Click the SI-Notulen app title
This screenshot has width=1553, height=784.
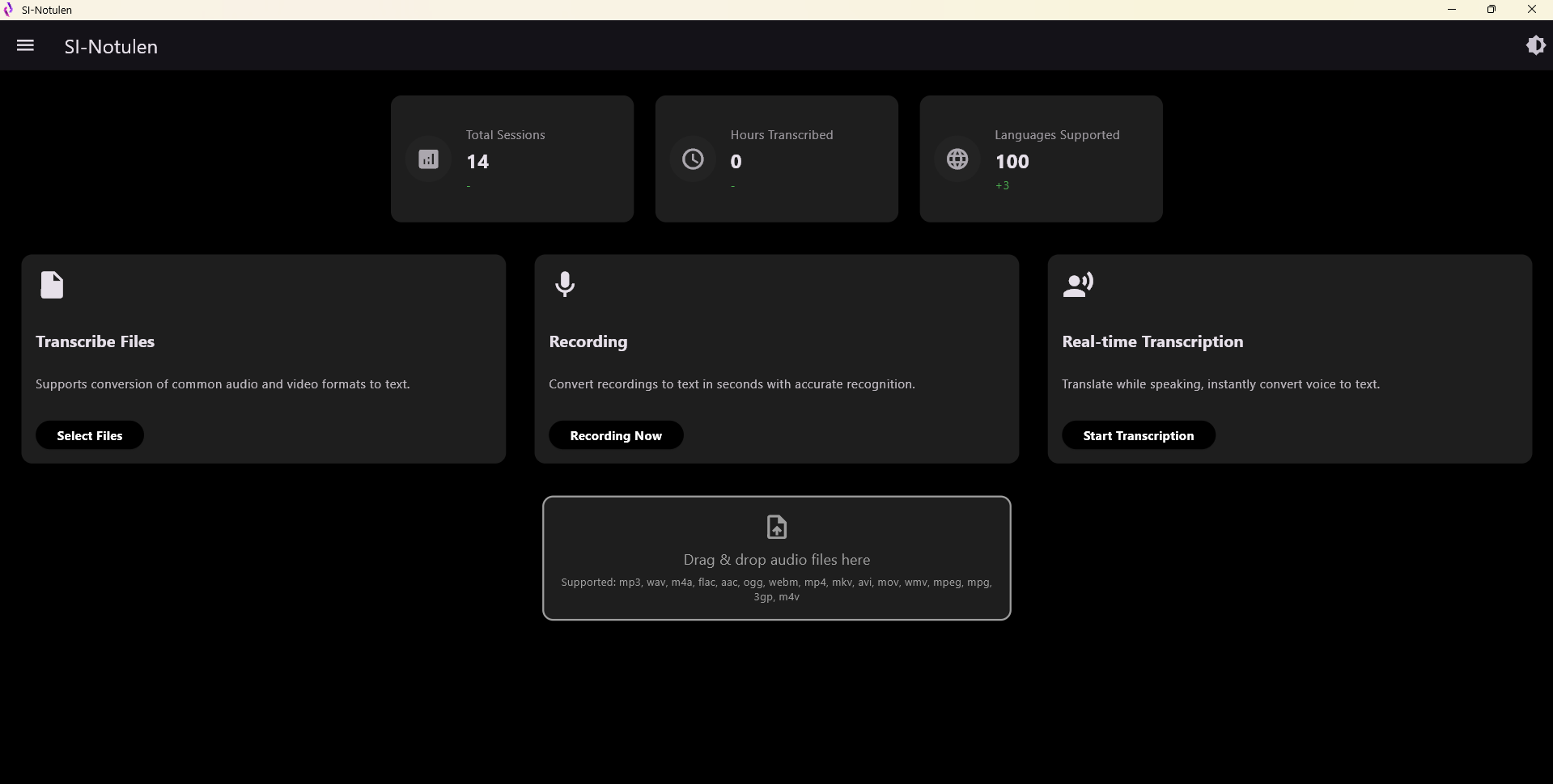point(111,47)
